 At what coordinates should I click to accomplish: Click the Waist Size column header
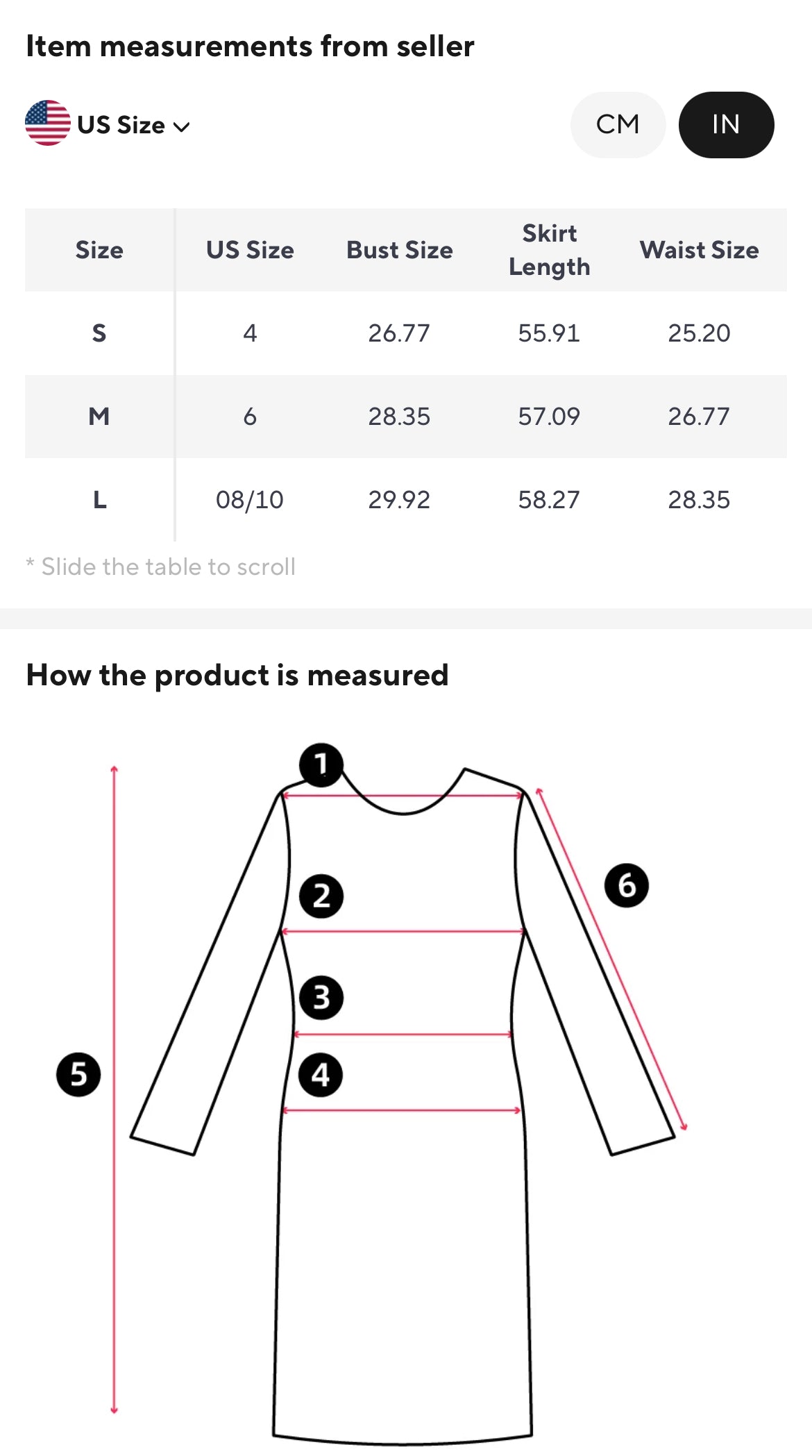699,250
